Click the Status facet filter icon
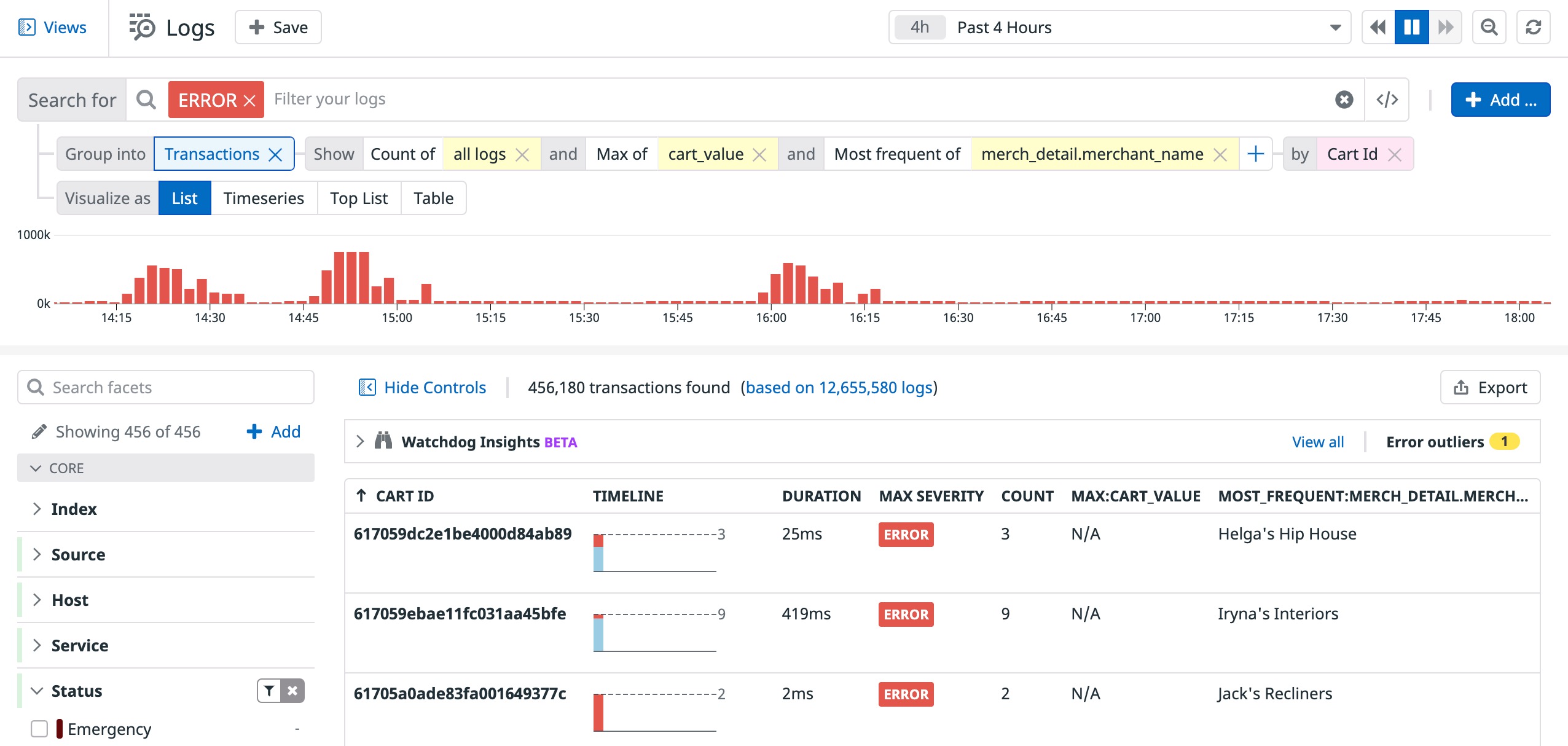 pyautogui.click(x=269, y=691)
